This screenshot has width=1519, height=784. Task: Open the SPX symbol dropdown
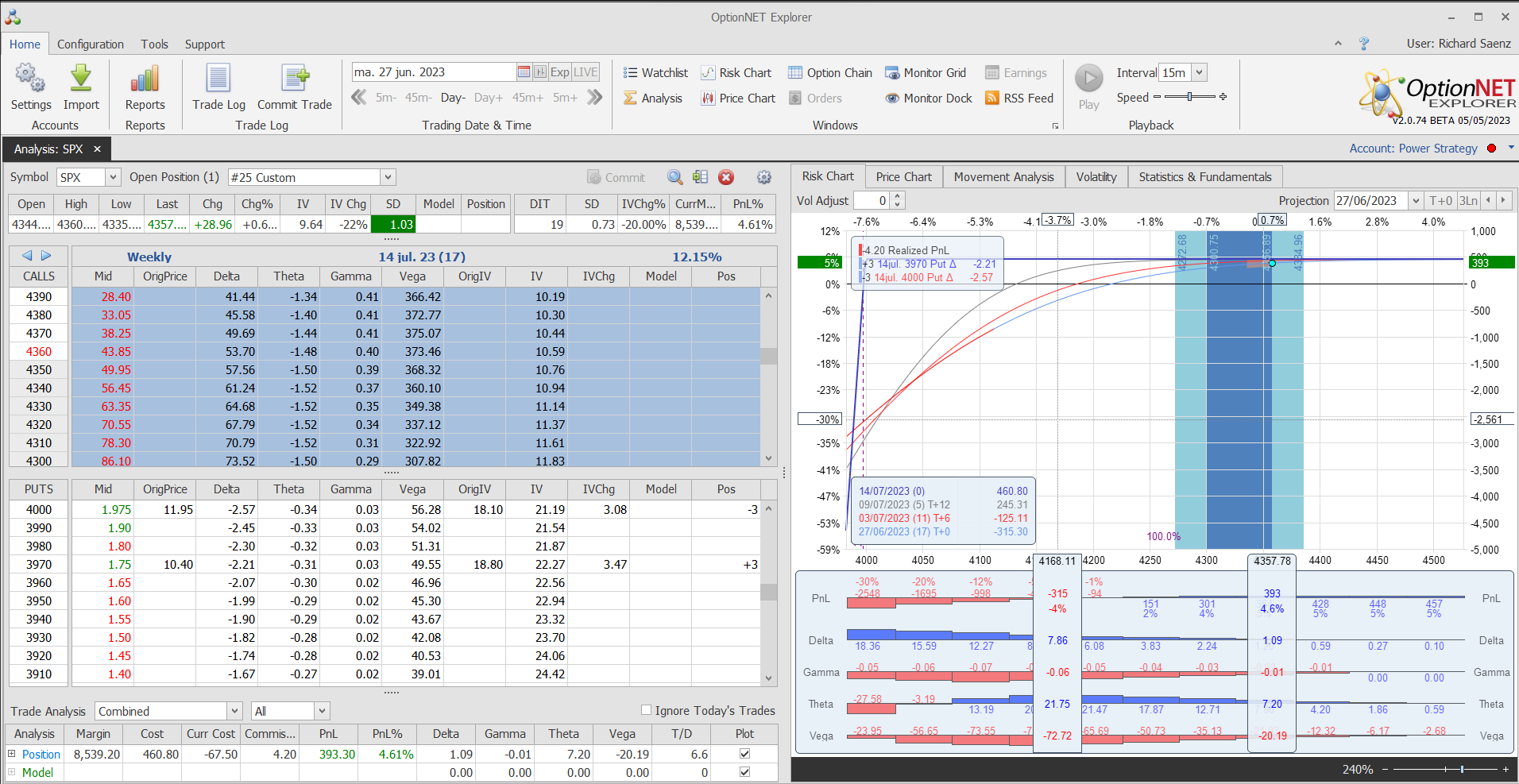(113, 178)
